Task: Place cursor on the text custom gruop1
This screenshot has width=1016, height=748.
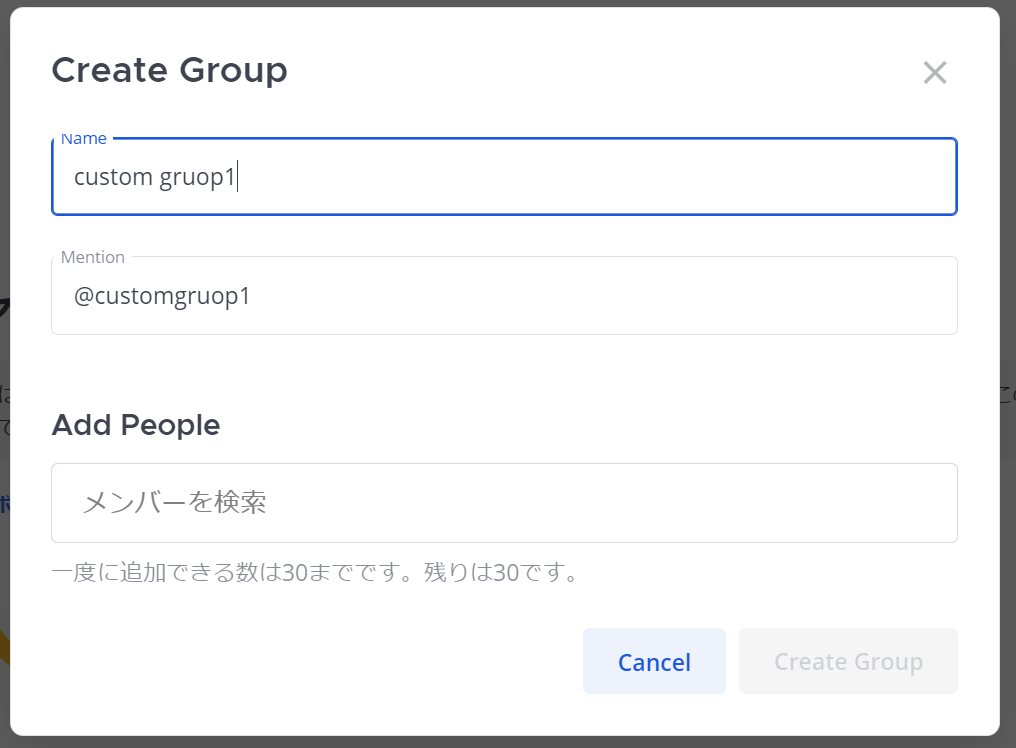Action: (154, 177)
